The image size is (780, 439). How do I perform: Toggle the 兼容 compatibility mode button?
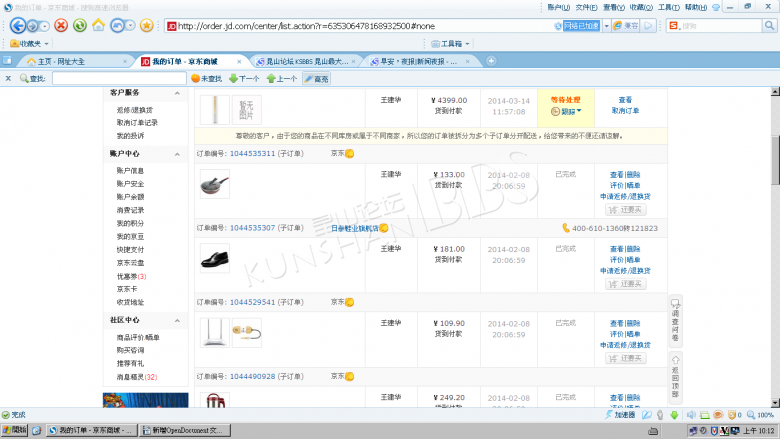[626, 26]
